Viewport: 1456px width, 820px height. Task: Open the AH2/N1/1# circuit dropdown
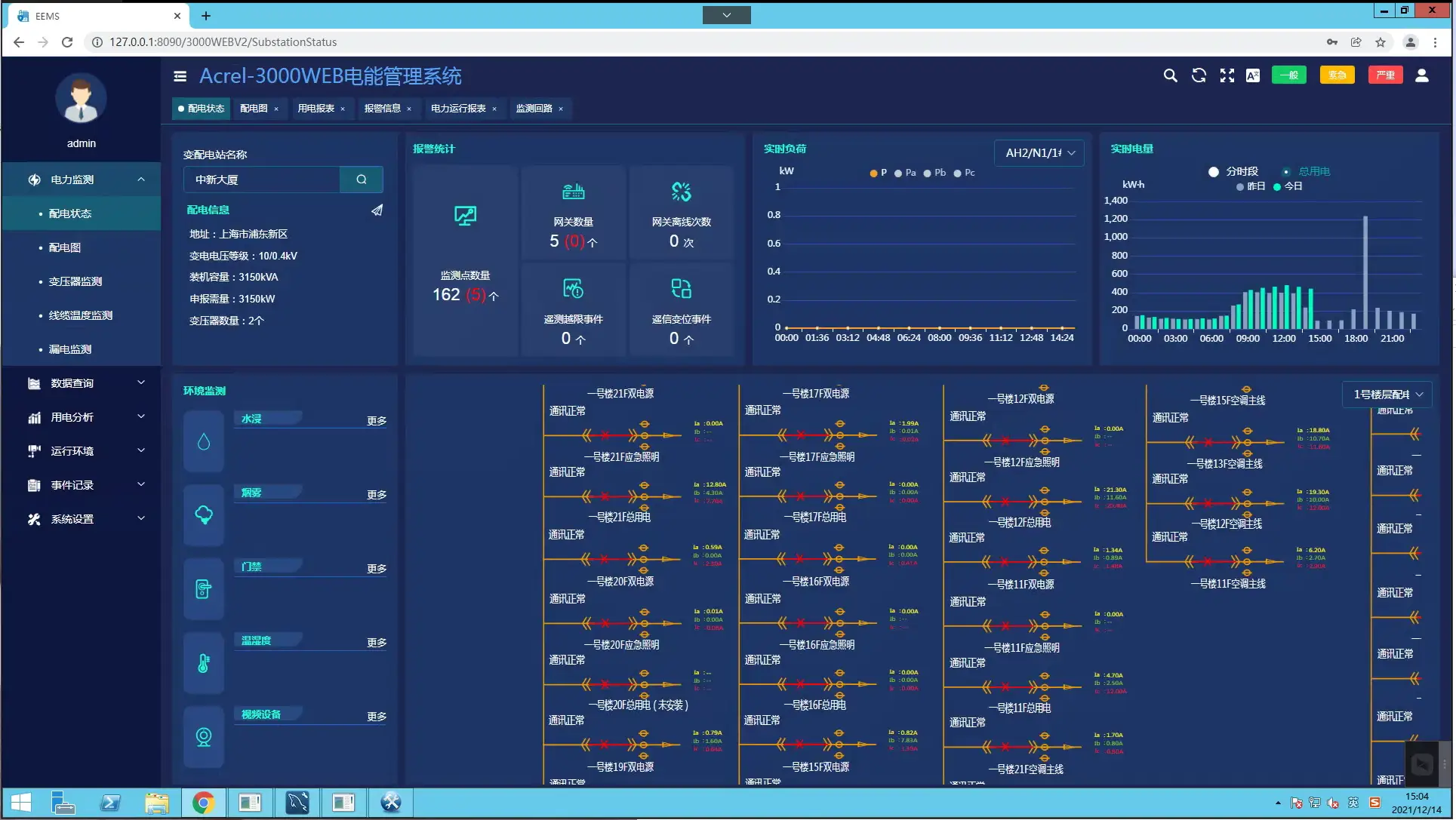[x=1039, y=153]
